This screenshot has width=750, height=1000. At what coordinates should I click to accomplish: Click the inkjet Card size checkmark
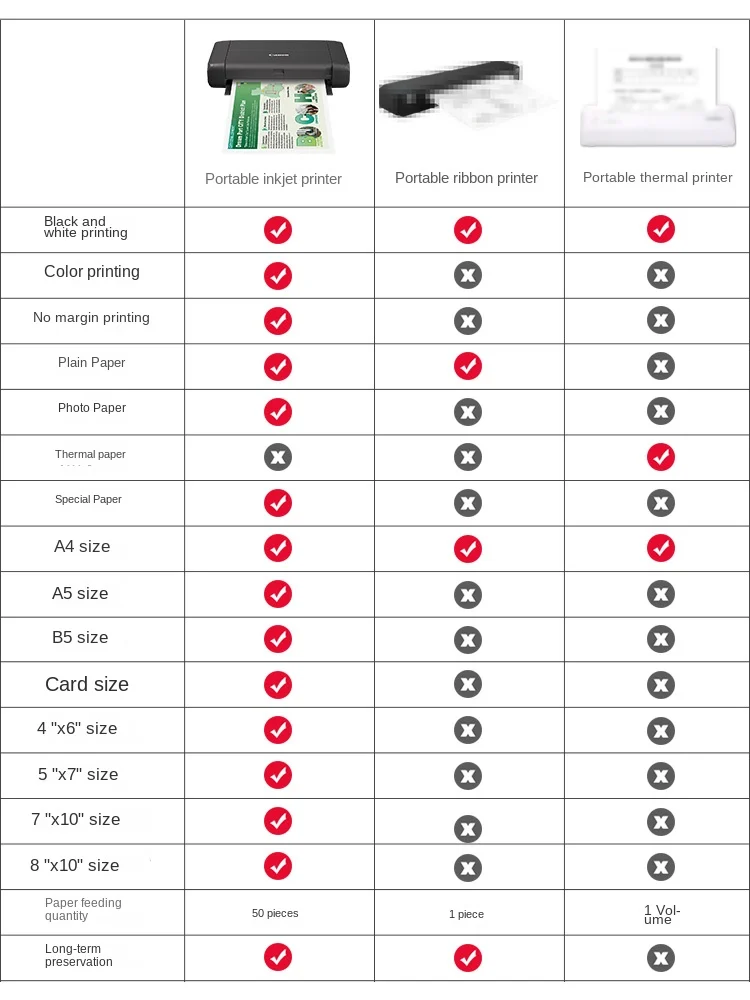[278, 685]
